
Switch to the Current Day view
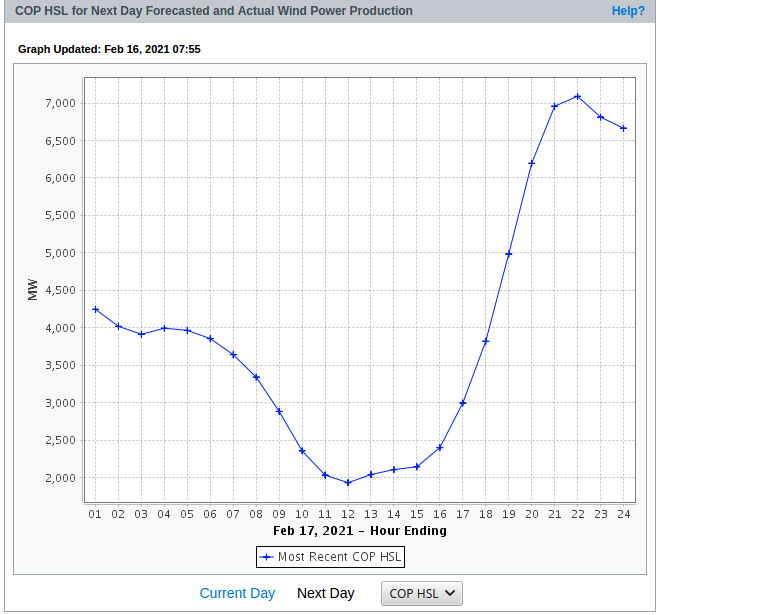pyautogui.click(x=237, y=593)
